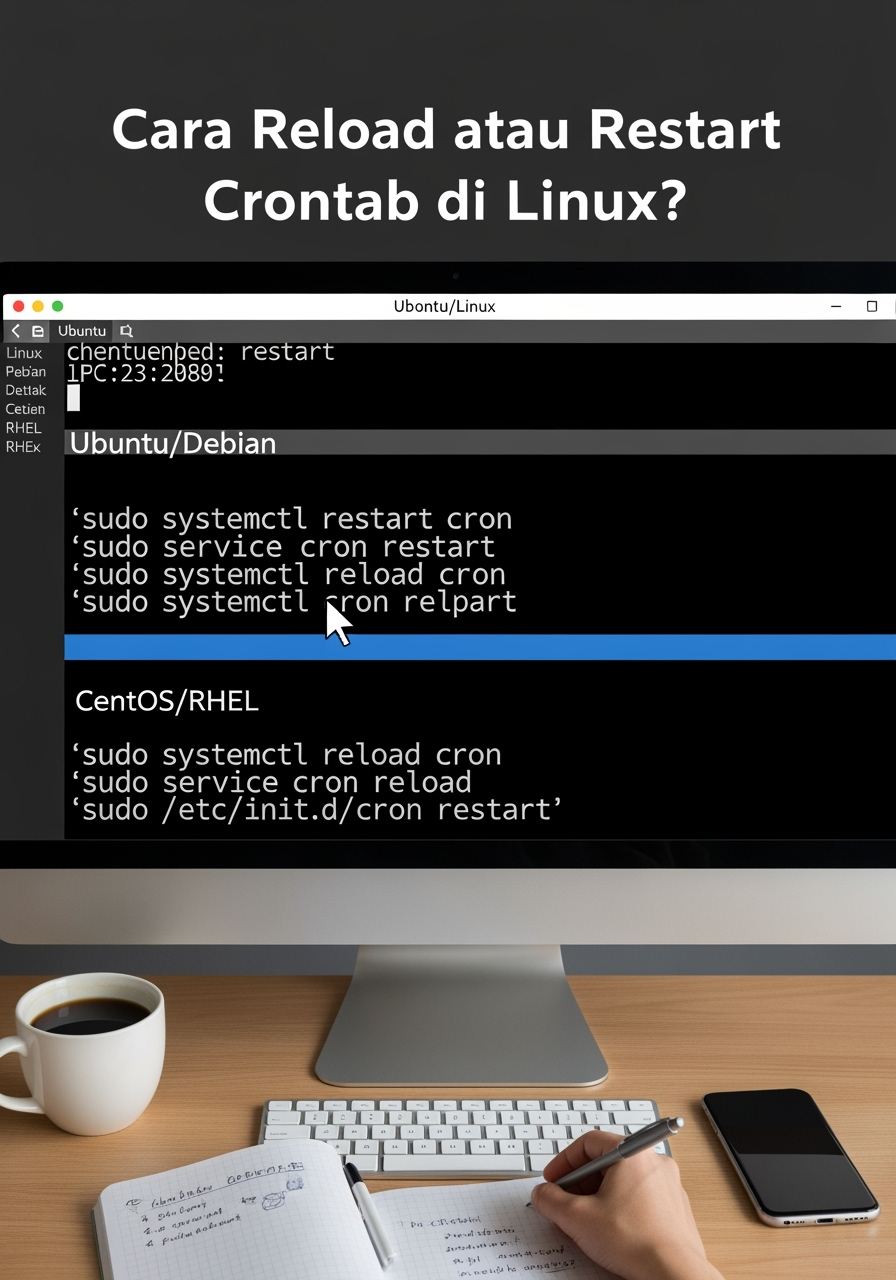Click the yellow minimize dot in title bar
The image size is (896, 1280).
coord(38,306)
